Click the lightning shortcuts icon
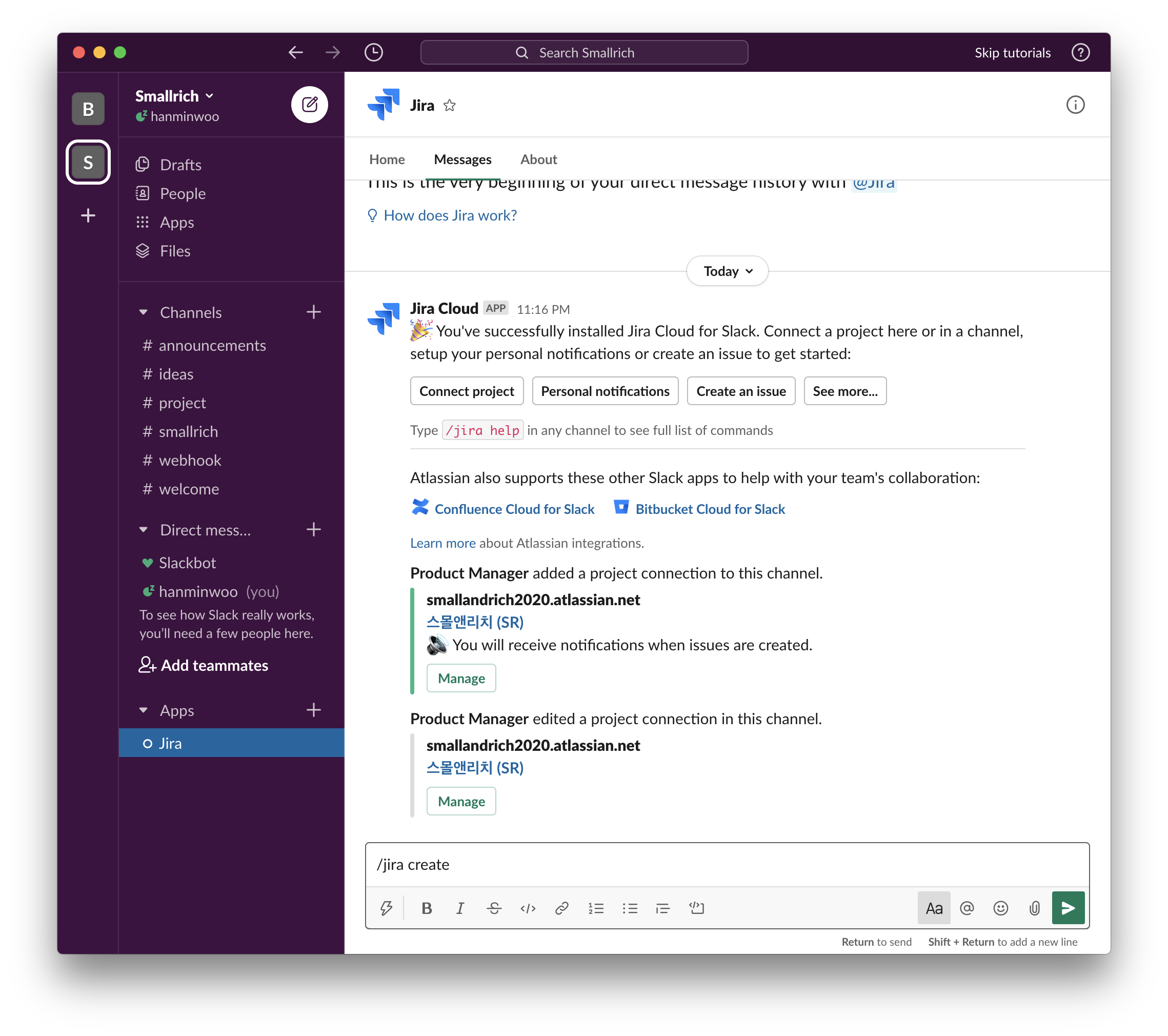This screenshot has width=1168, height=1036. tap(386, 908)
